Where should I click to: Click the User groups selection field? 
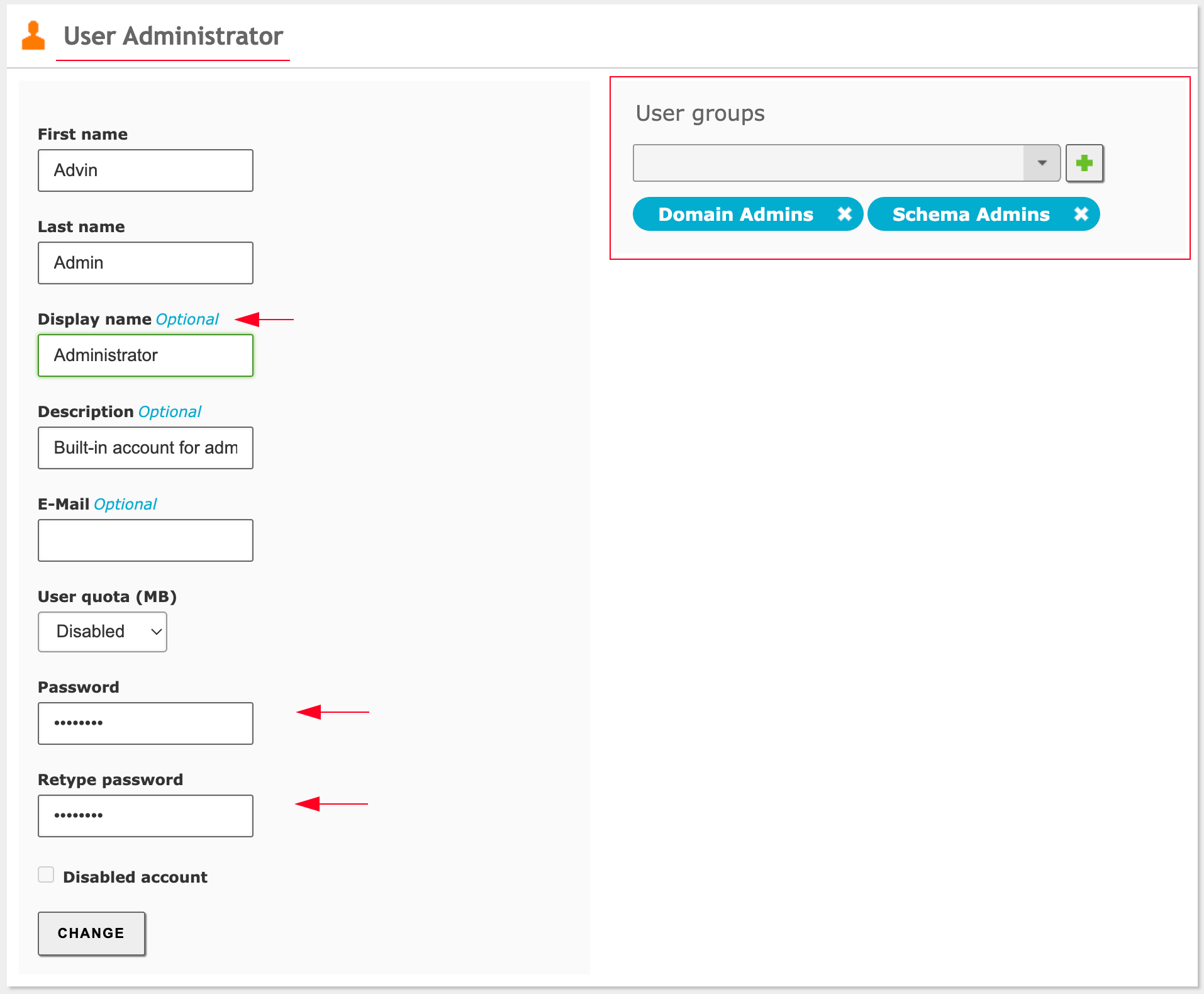pyautogui.click(x=828, y=164)
